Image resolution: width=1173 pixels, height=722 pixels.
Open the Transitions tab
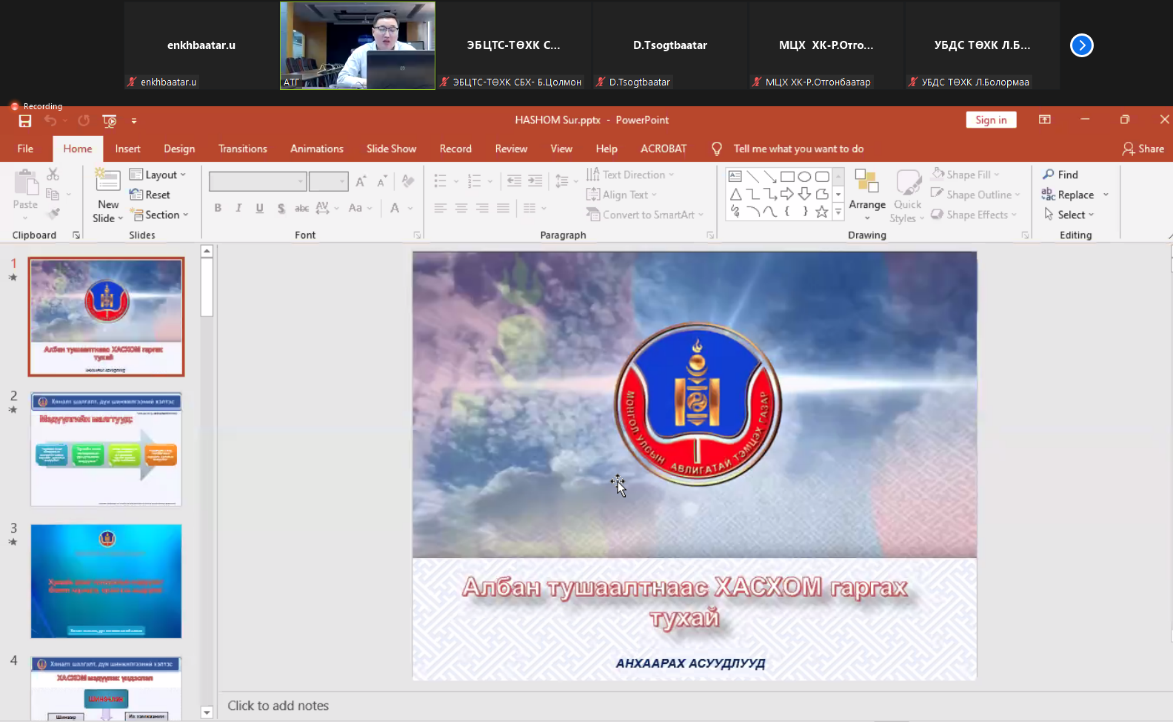point(242,149)
